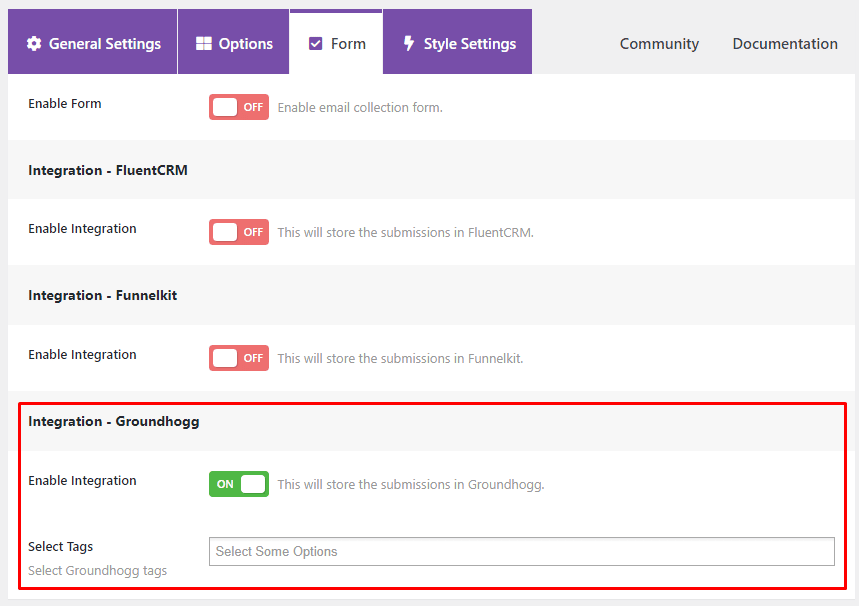Select the Form tab
Viewport: 859px width, 606px height.
(x=336, y=43)
